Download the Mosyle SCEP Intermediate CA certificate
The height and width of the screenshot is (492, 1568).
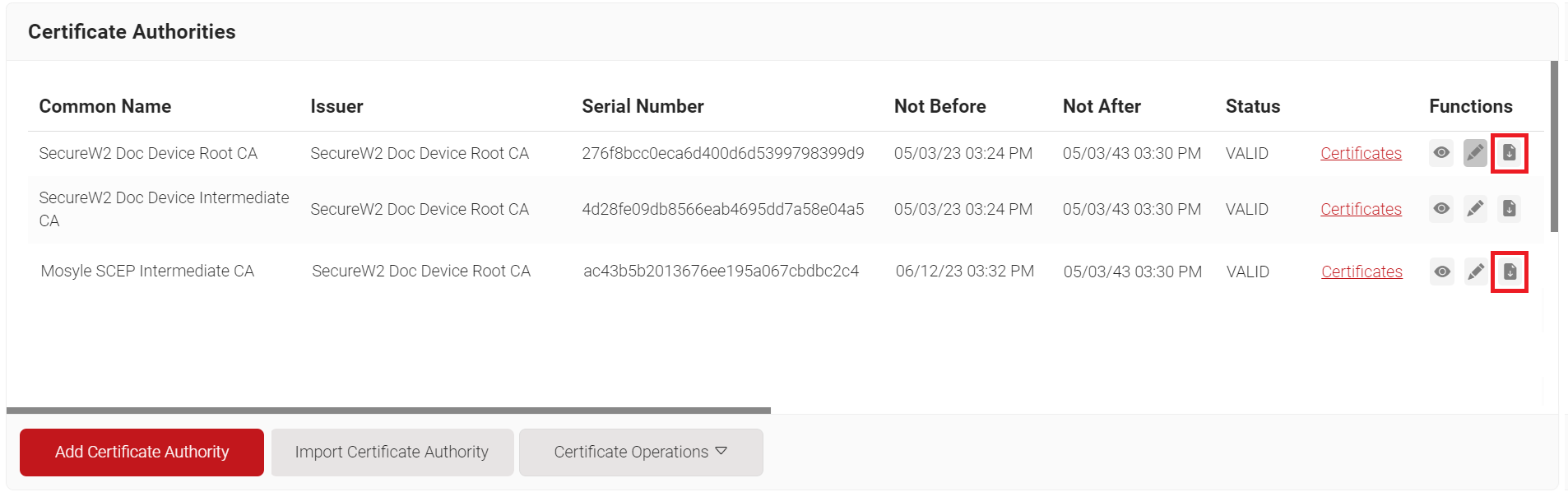(1510, 272)
